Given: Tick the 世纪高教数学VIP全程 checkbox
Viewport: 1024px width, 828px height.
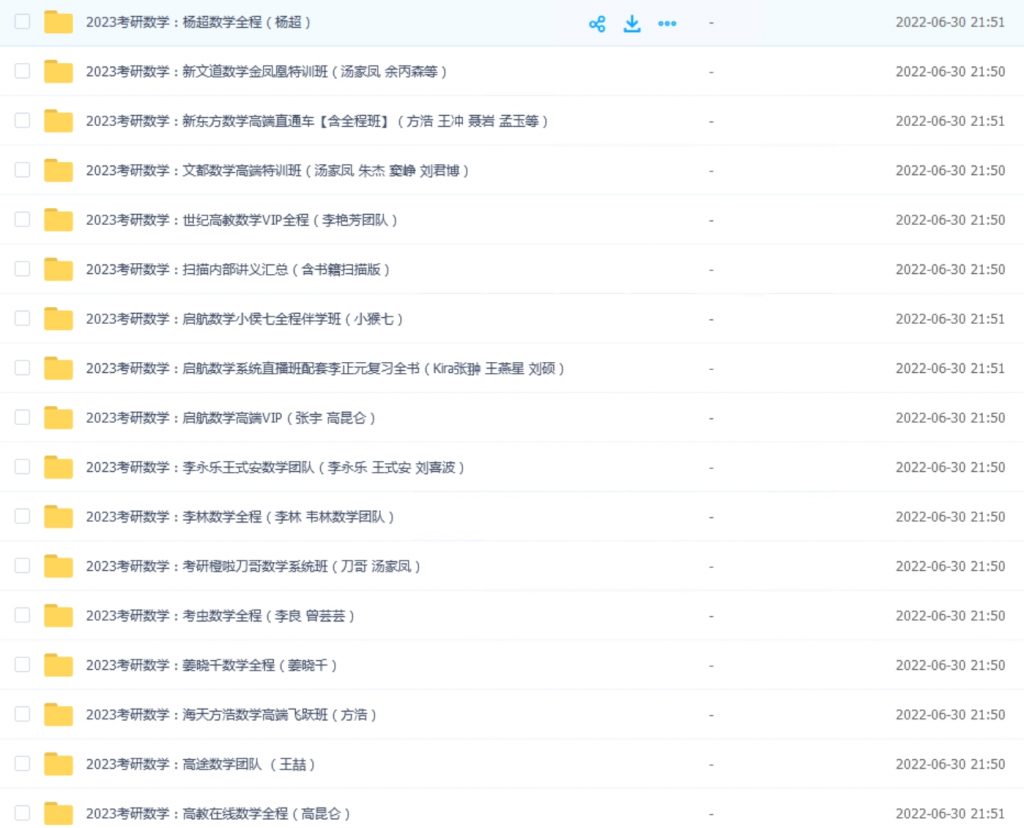Looking at the screenshot, I should [22, 219].
